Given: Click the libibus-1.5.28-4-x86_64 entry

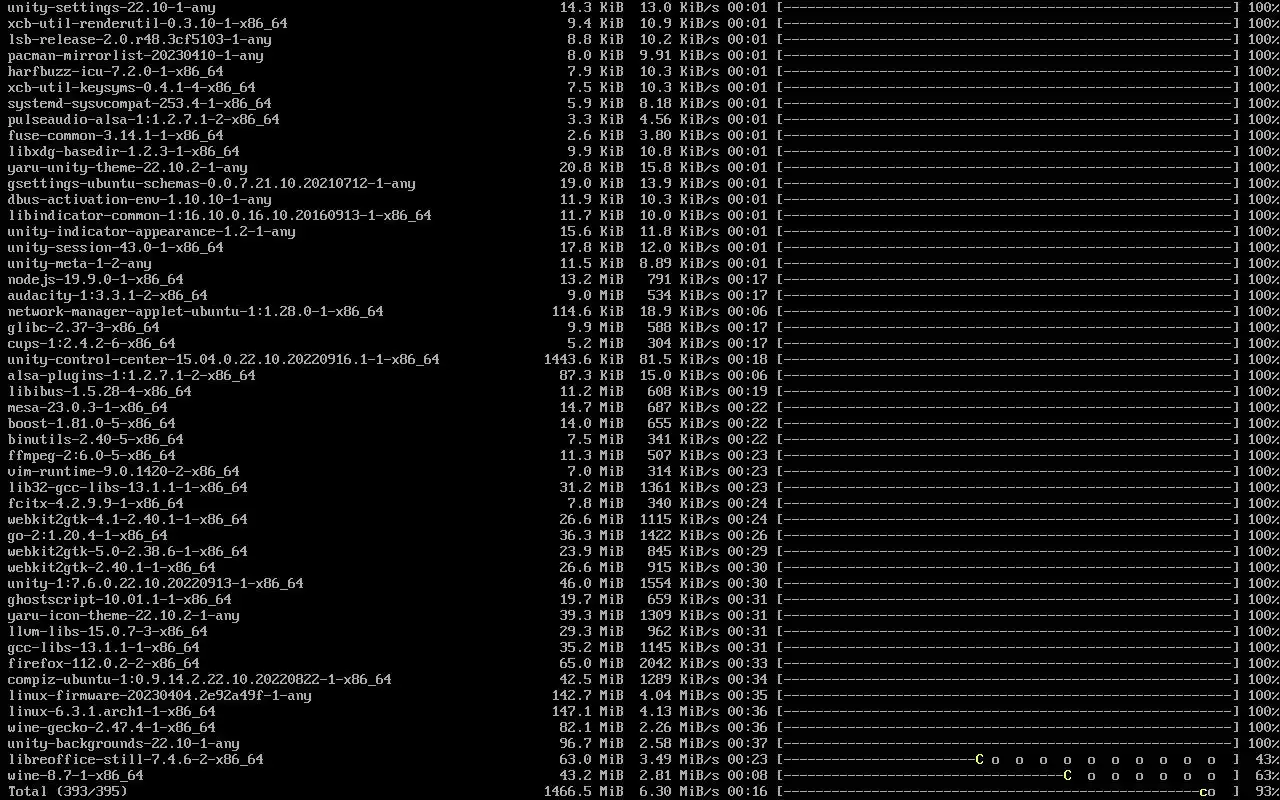Looking at the screenshot, I should [100, 391].
